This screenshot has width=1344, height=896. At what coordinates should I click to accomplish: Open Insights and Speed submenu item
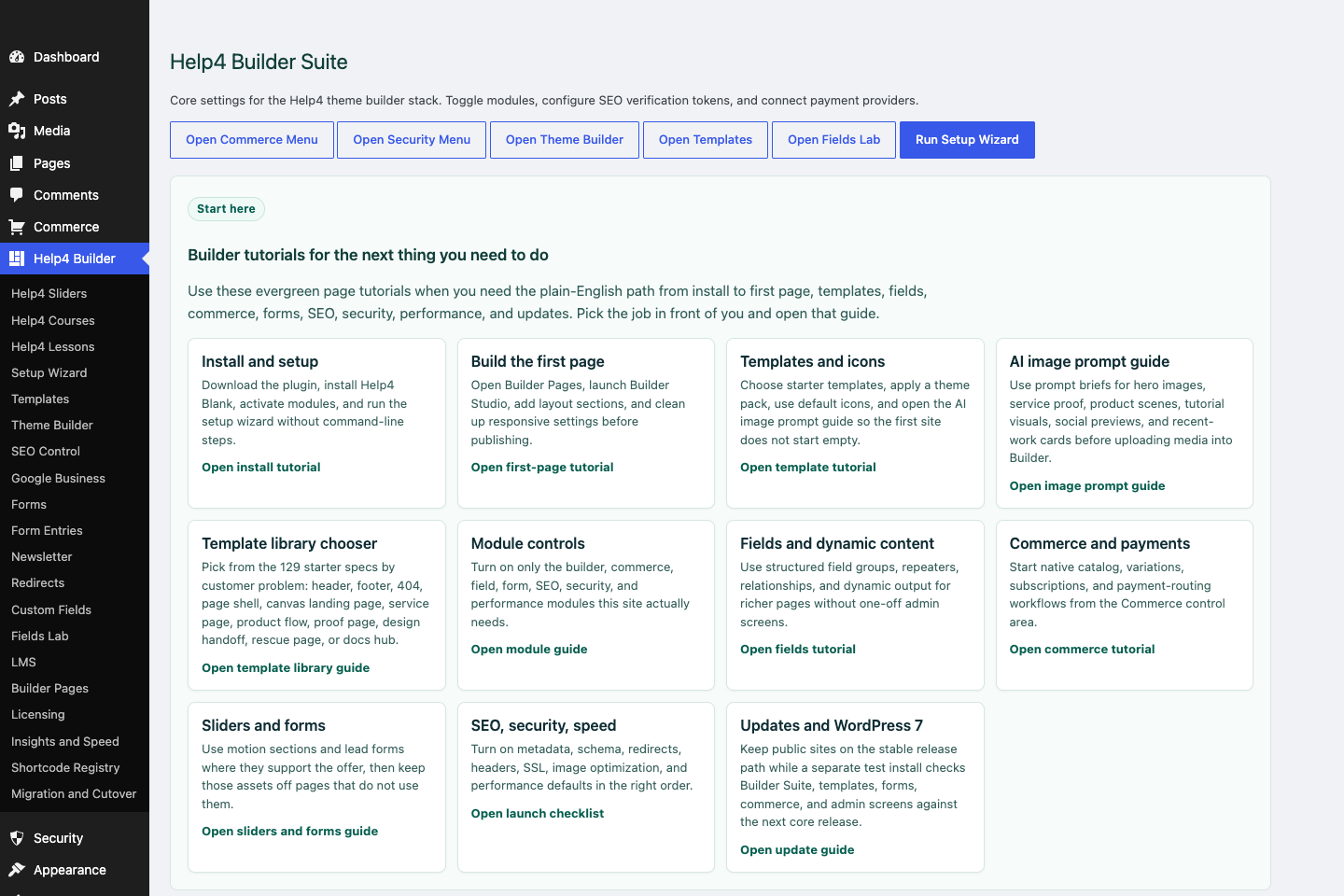(x=65, y=741)
